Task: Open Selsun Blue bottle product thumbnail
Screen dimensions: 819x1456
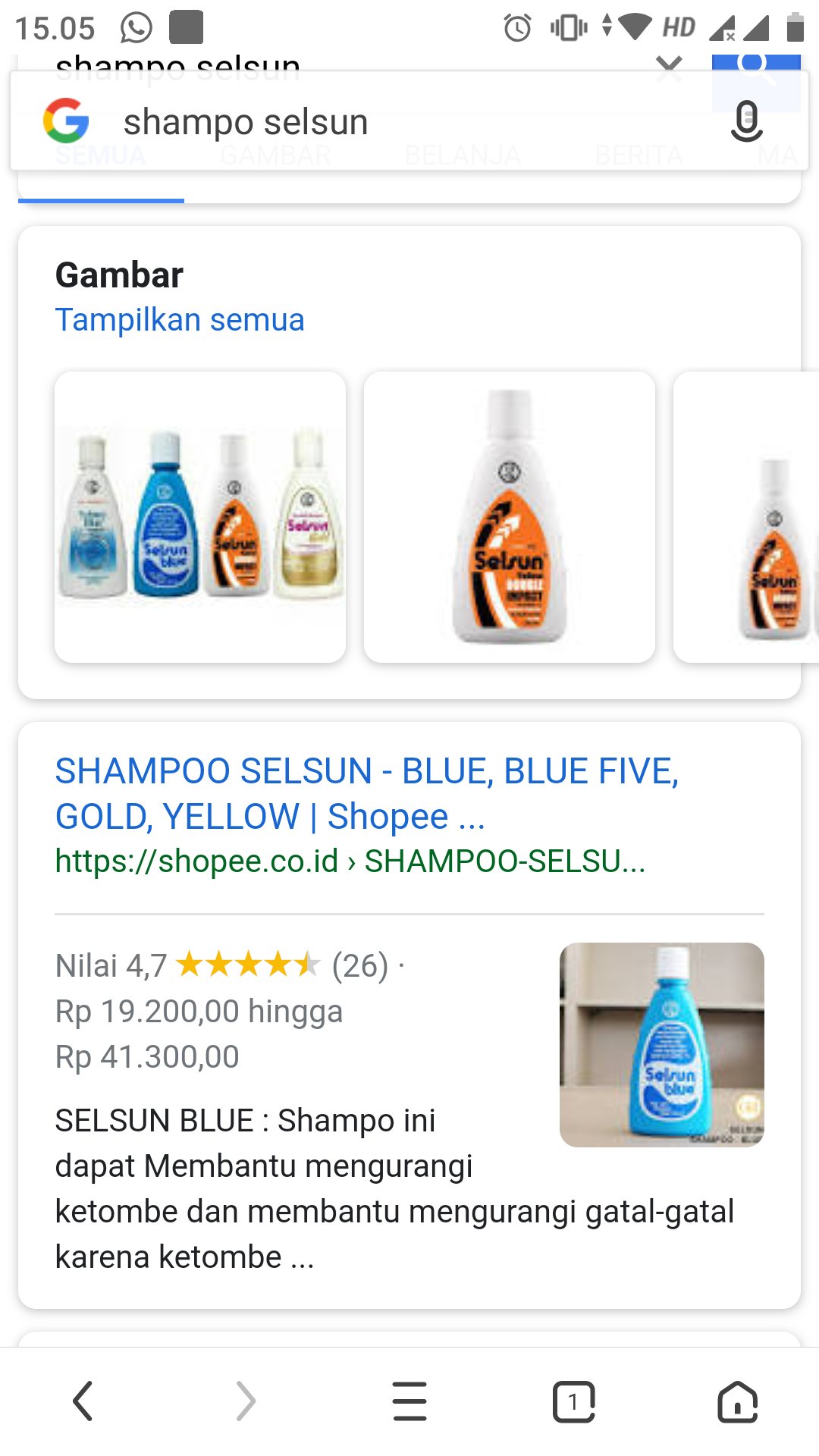Action: point(662,1045)
